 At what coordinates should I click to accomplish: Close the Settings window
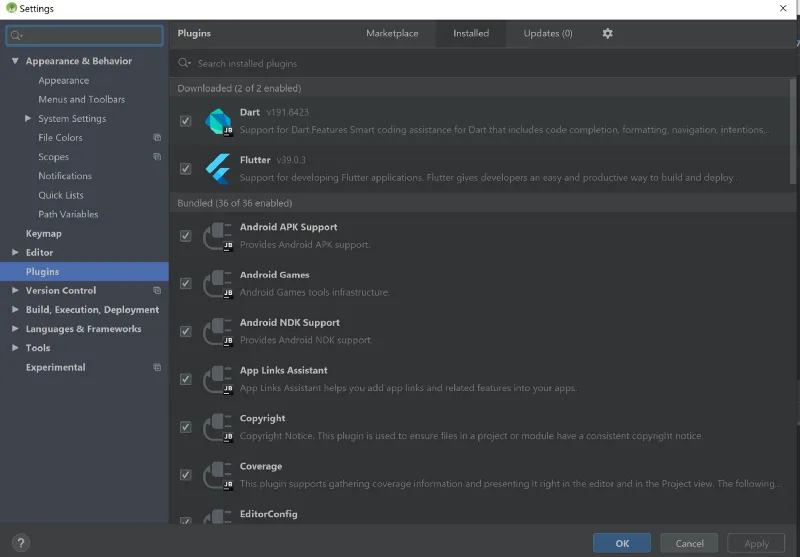click(x=783, y=8)
